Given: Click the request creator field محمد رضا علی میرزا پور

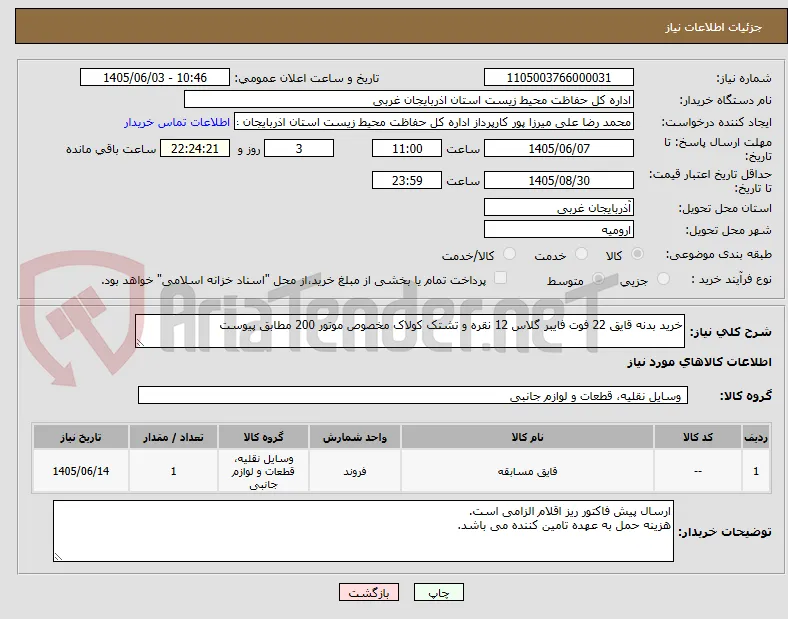Looking at the screenshot, I should (x=434, y=122).
